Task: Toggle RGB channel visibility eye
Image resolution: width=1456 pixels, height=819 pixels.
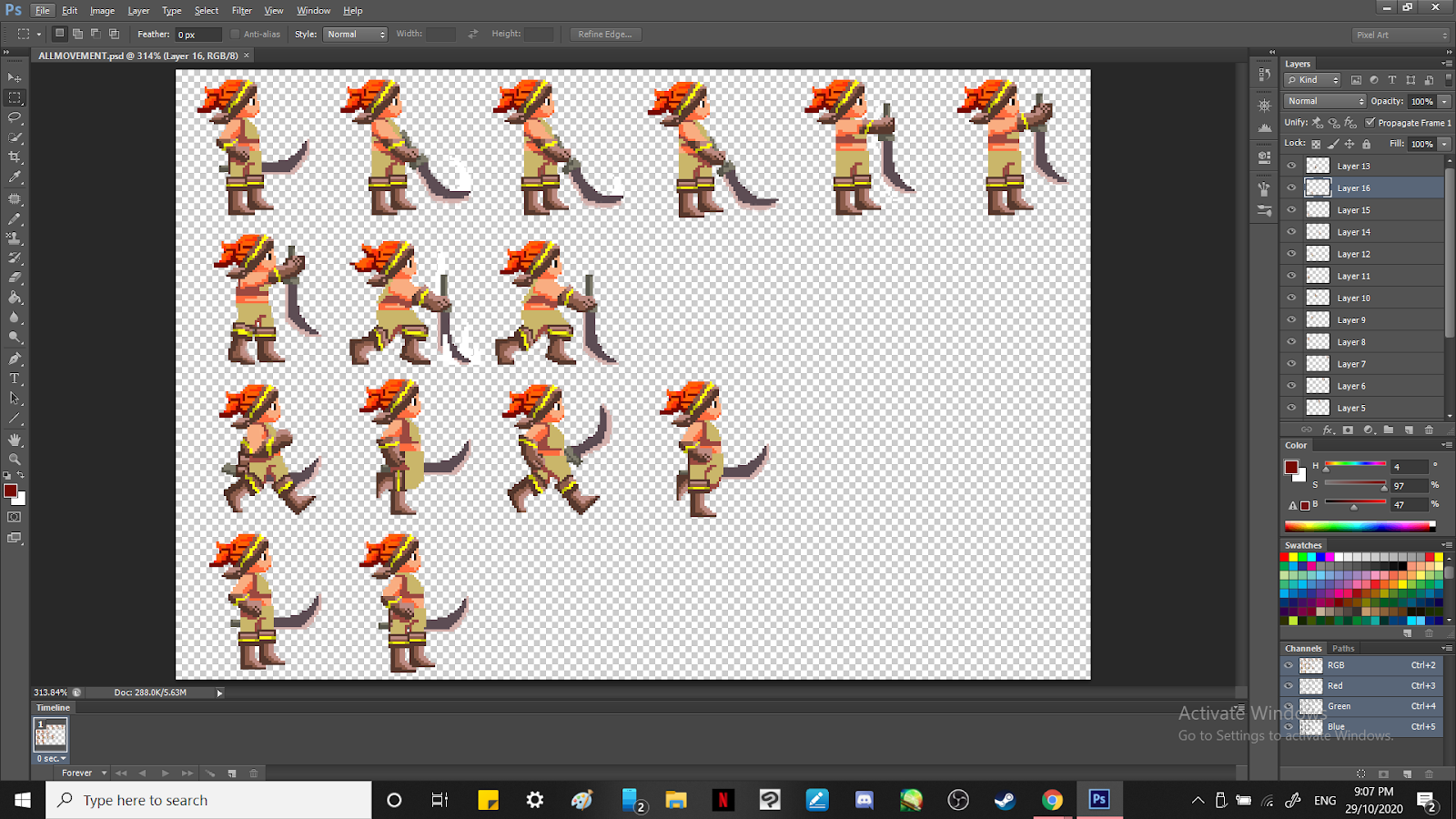Action: (x=1289, y=665)
